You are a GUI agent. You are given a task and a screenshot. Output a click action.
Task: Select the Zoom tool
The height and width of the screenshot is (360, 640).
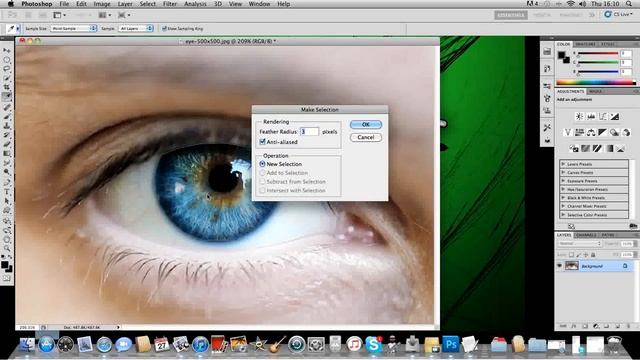pos(7,248)
